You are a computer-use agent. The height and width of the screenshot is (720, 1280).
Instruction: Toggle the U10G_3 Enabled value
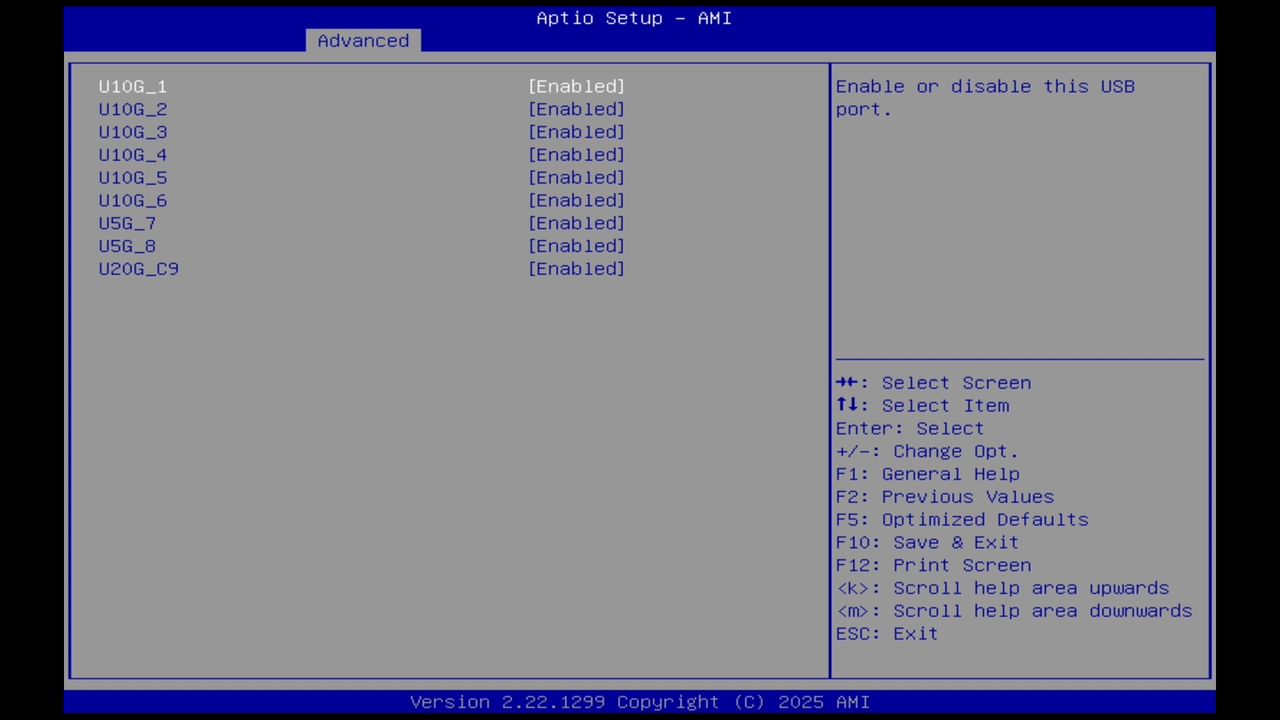[x=576, y=132]
